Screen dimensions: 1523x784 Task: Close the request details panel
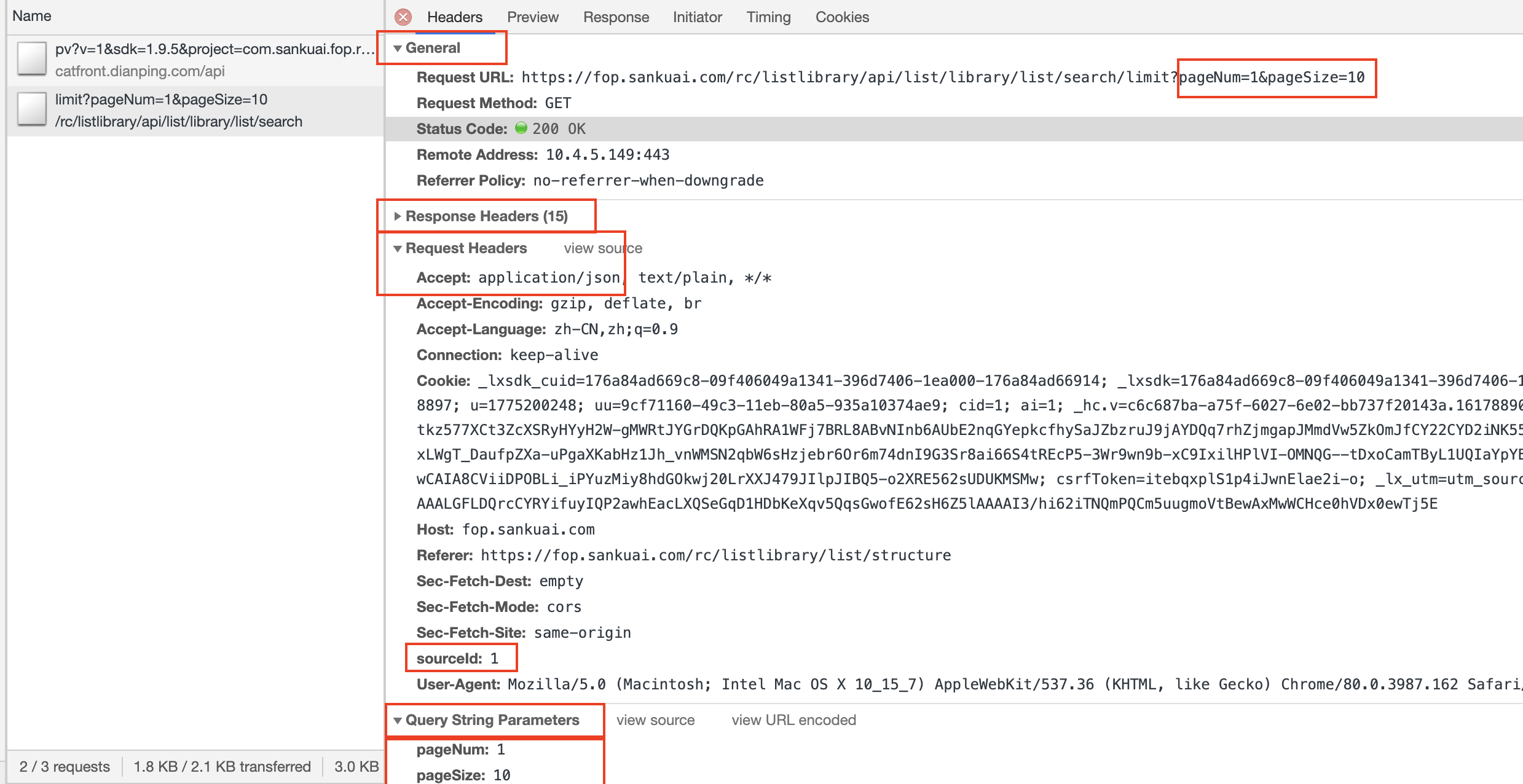click(x=403, y=17)
